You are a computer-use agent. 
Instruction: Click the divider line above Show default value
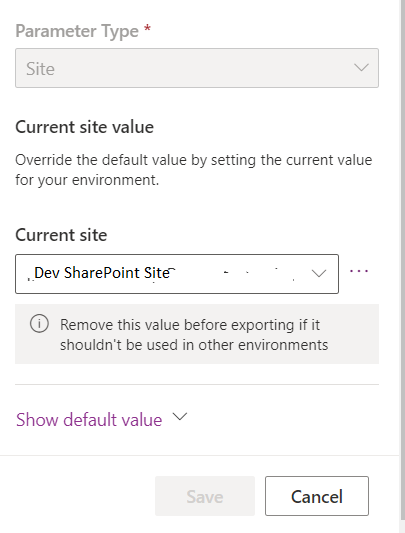pyautogui.click(x=197, y=384)
